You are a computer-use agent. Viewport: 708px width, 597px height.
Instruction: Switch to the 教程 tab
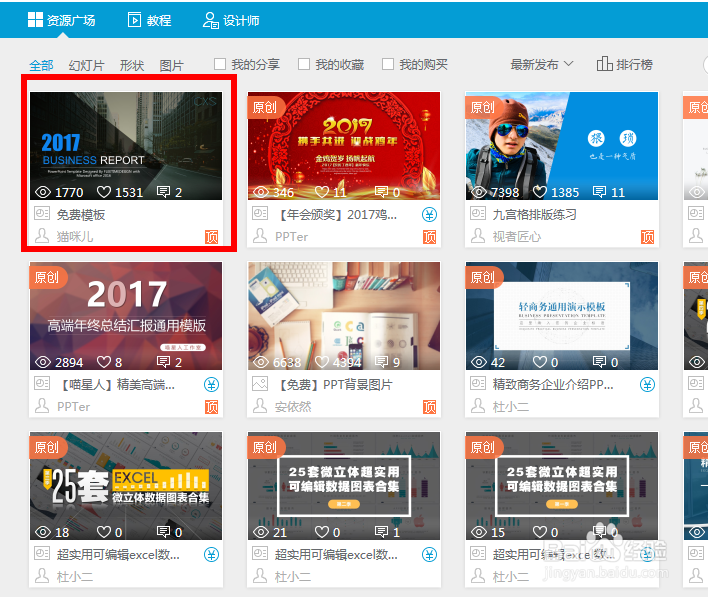click(149, 20)
